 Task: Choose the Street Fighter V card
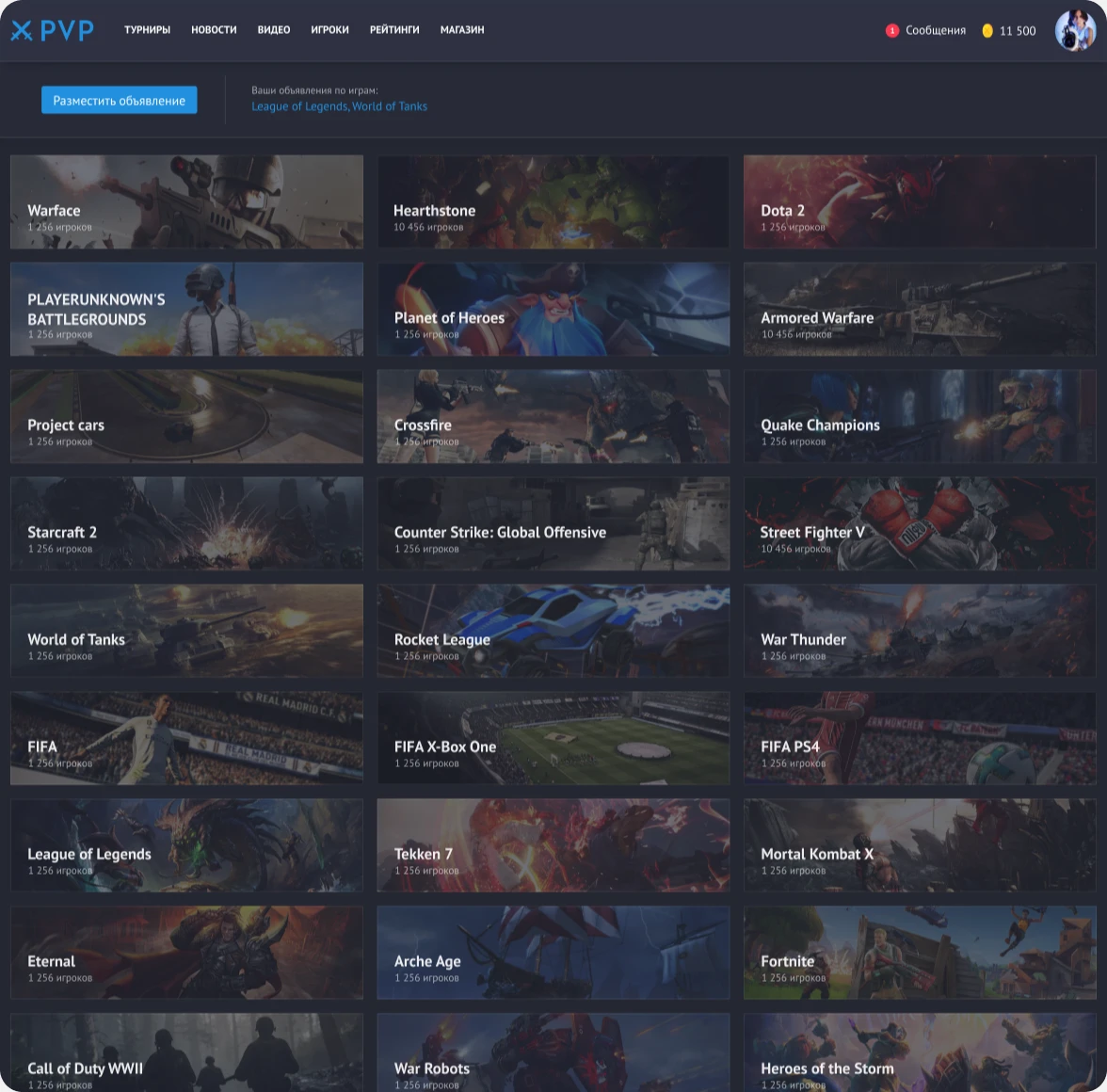920,523
